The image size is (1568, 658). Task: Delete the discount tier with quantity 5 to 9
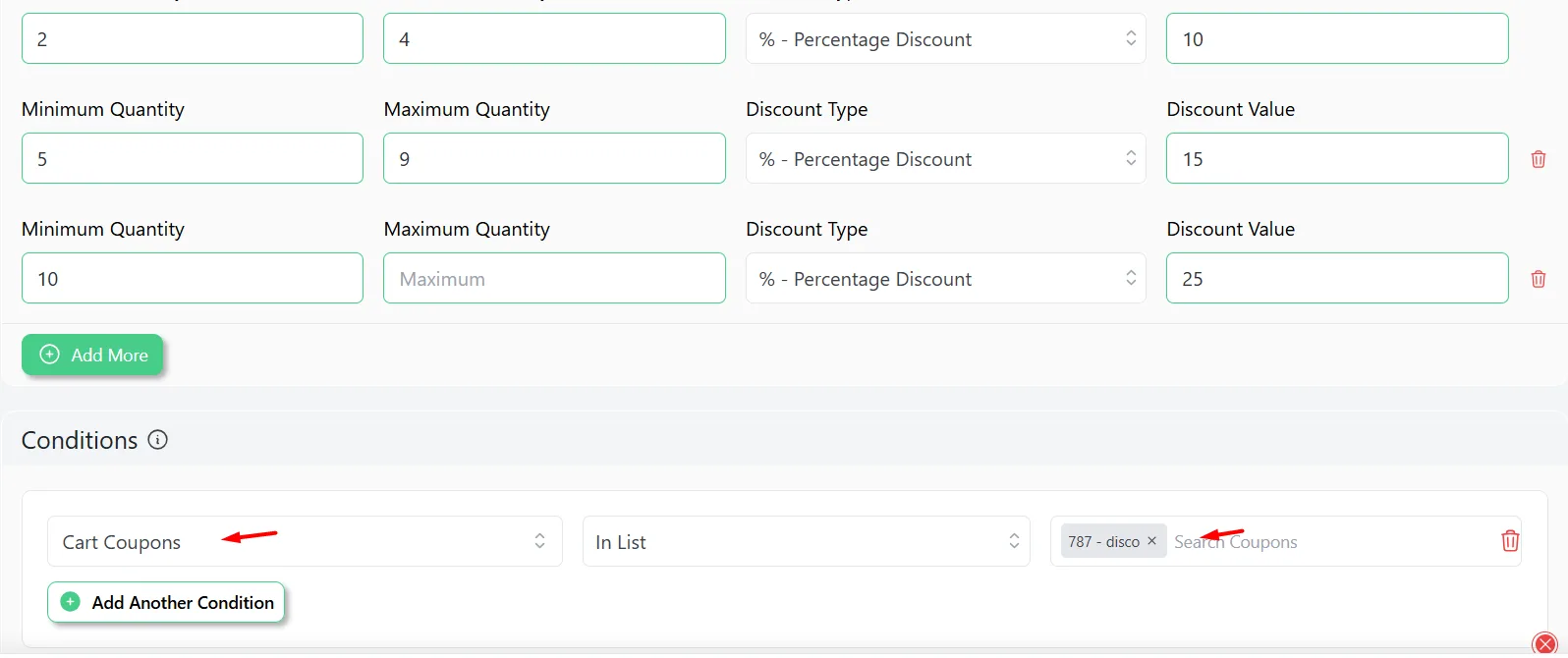coord(1538,159)
